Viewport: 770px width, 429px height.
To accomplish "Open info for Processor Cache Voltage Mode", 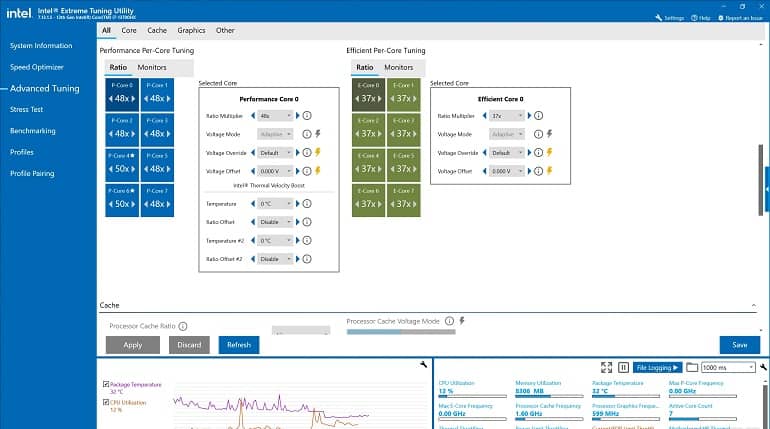I will coord(449,321).
